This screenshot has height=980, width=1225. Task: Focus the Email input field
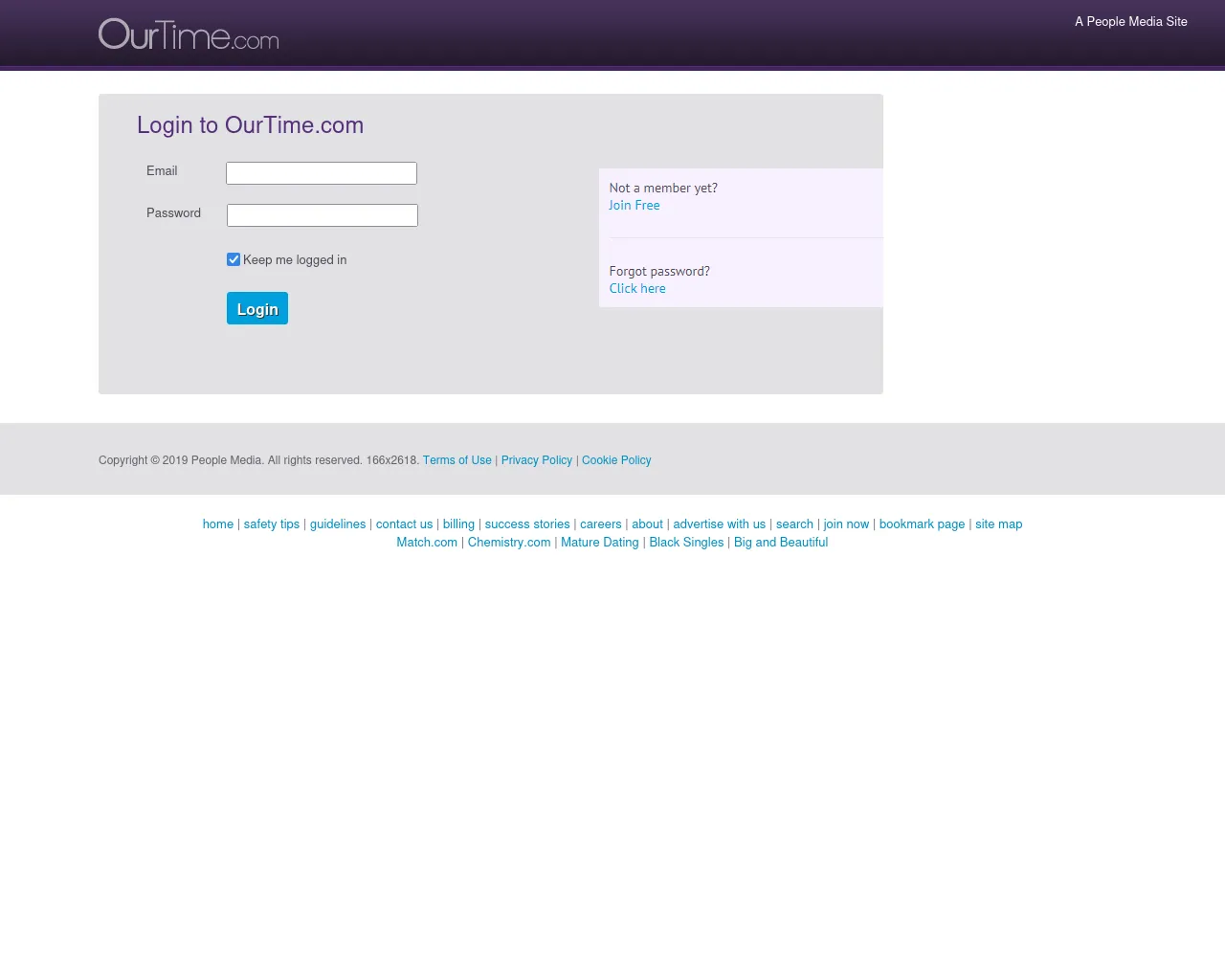(x=322, y=173)
